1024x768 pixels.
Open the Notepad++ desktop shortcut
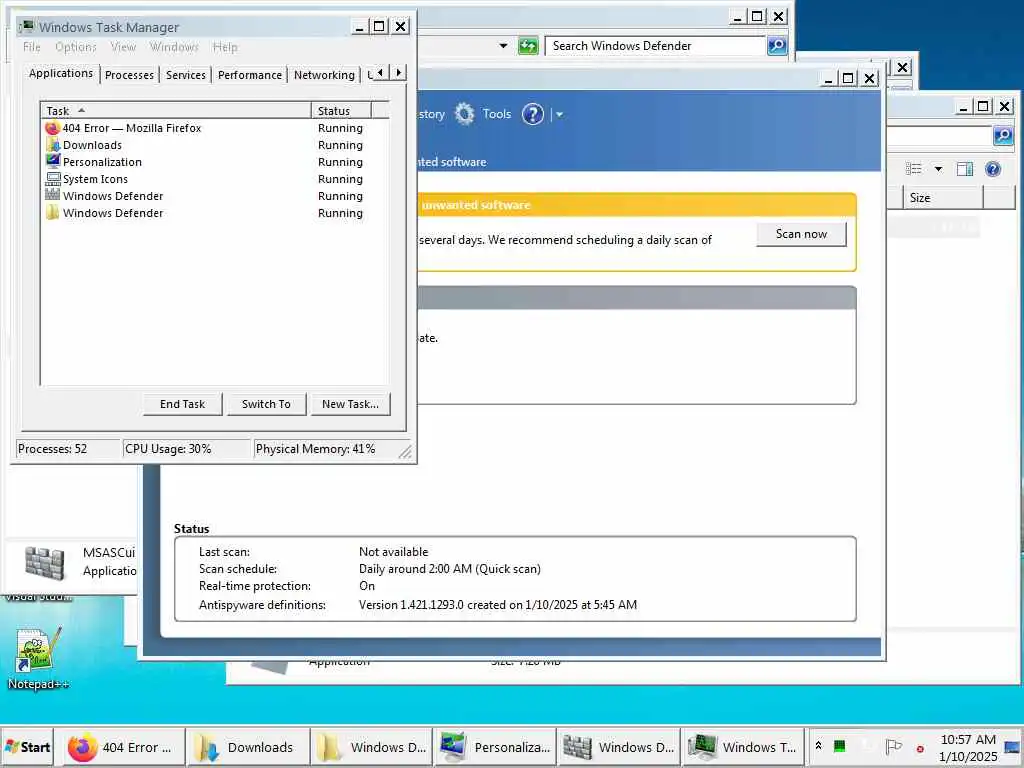click(38, 658)
